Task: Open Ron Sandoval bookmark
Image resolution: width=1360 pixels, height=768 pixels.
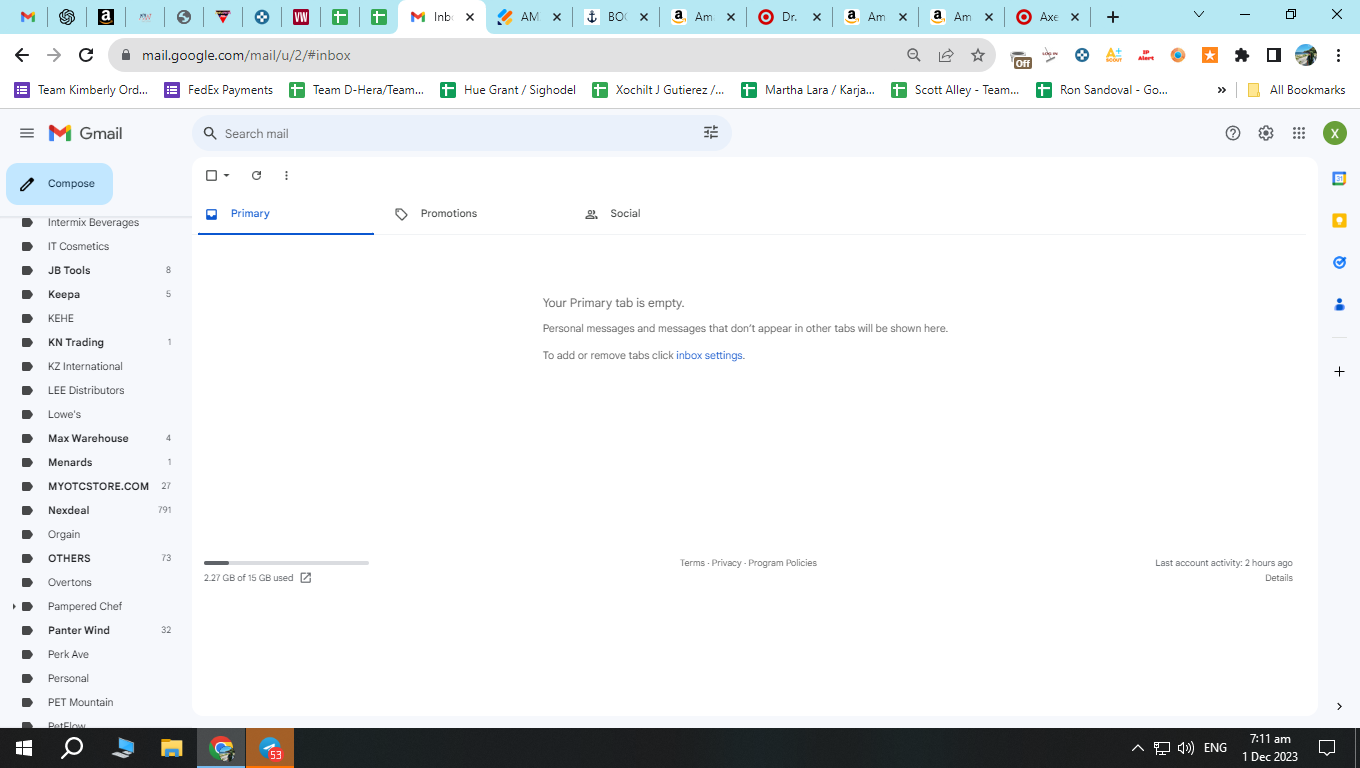Action: pos(1102,90)
